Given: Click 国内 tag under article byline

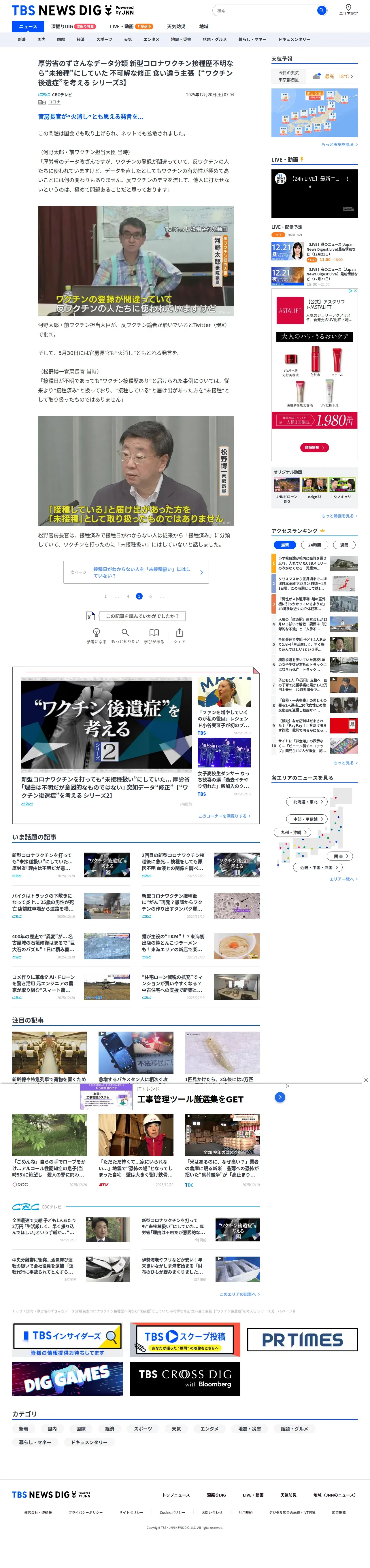Looking at the screenshot, I should tap(41, 102).
